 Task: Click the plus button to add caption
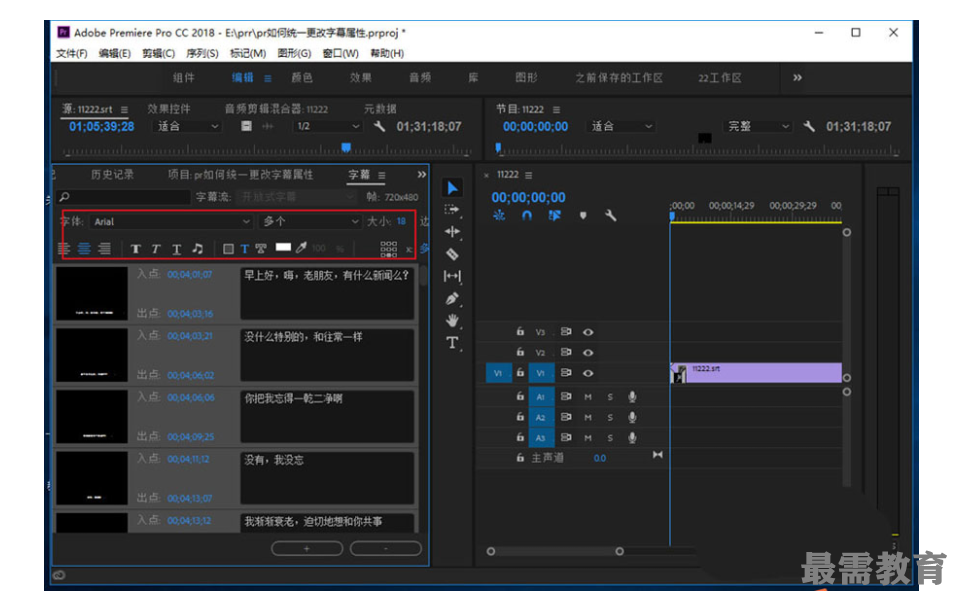307,548
